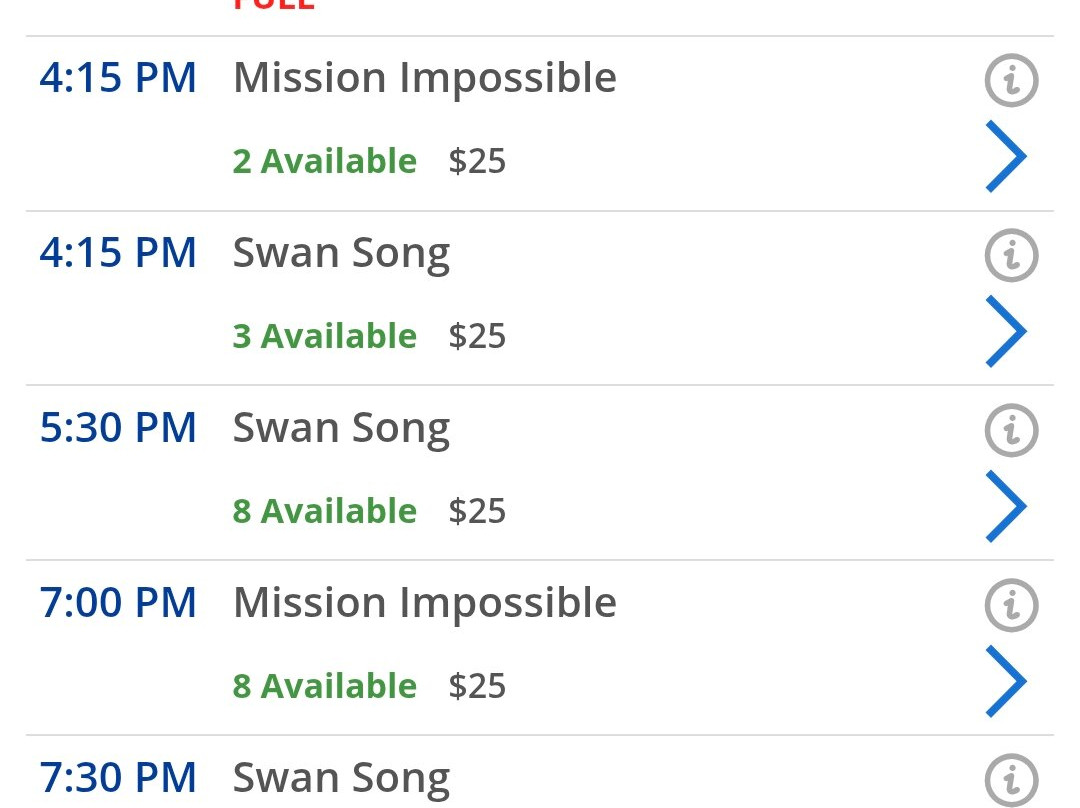Viewport: 1080px width, 808px height.
Task: Tap the 7:00 PM showtime label
Action: 118,603
